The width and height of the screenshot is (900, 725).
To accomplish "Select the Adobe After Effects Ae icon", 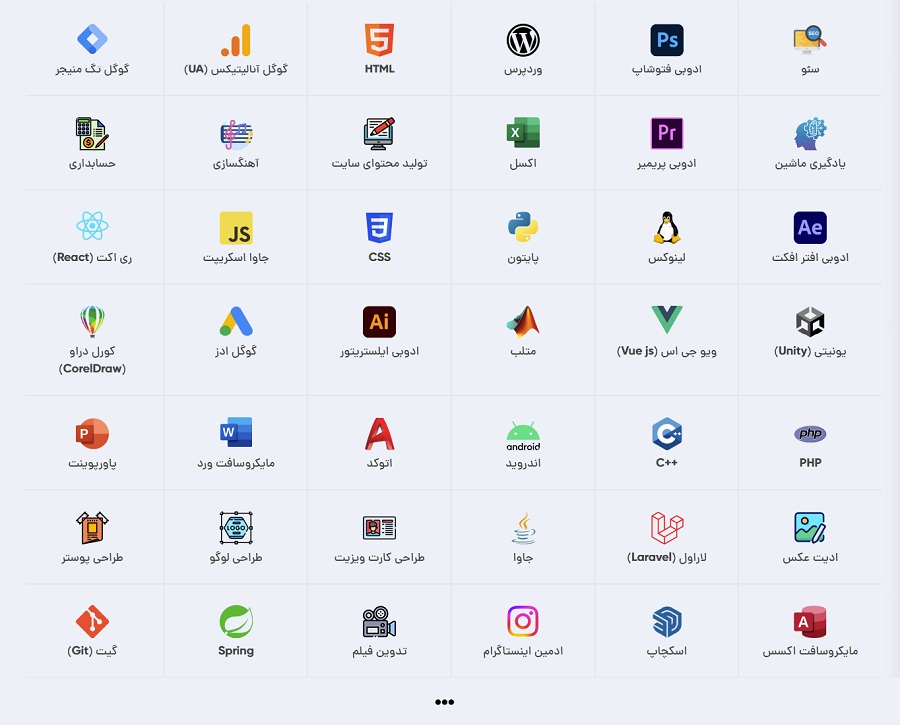I will [x=810, y=227].
